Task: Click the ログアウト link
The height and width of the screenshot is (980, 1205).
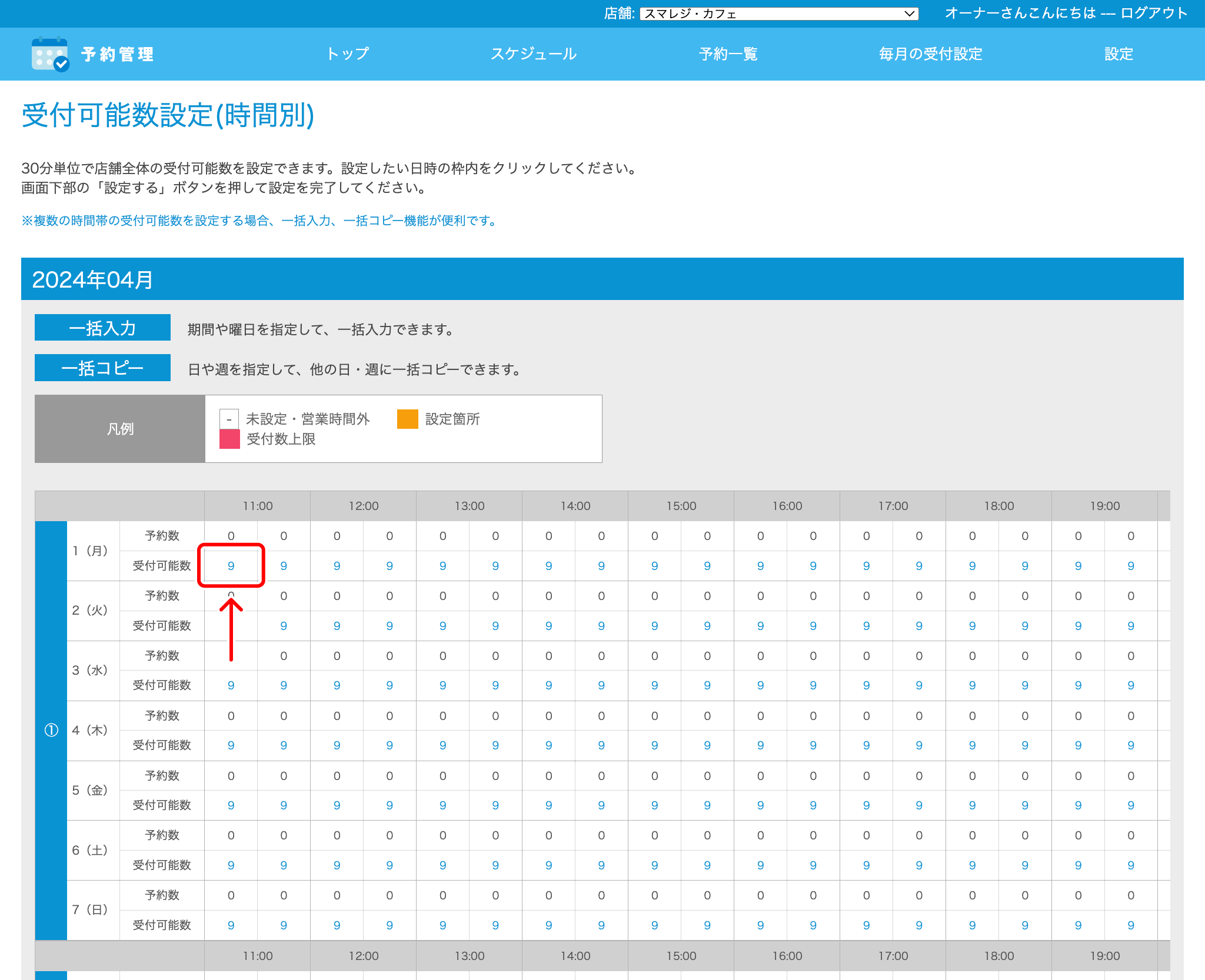Action: point(1154,13)
